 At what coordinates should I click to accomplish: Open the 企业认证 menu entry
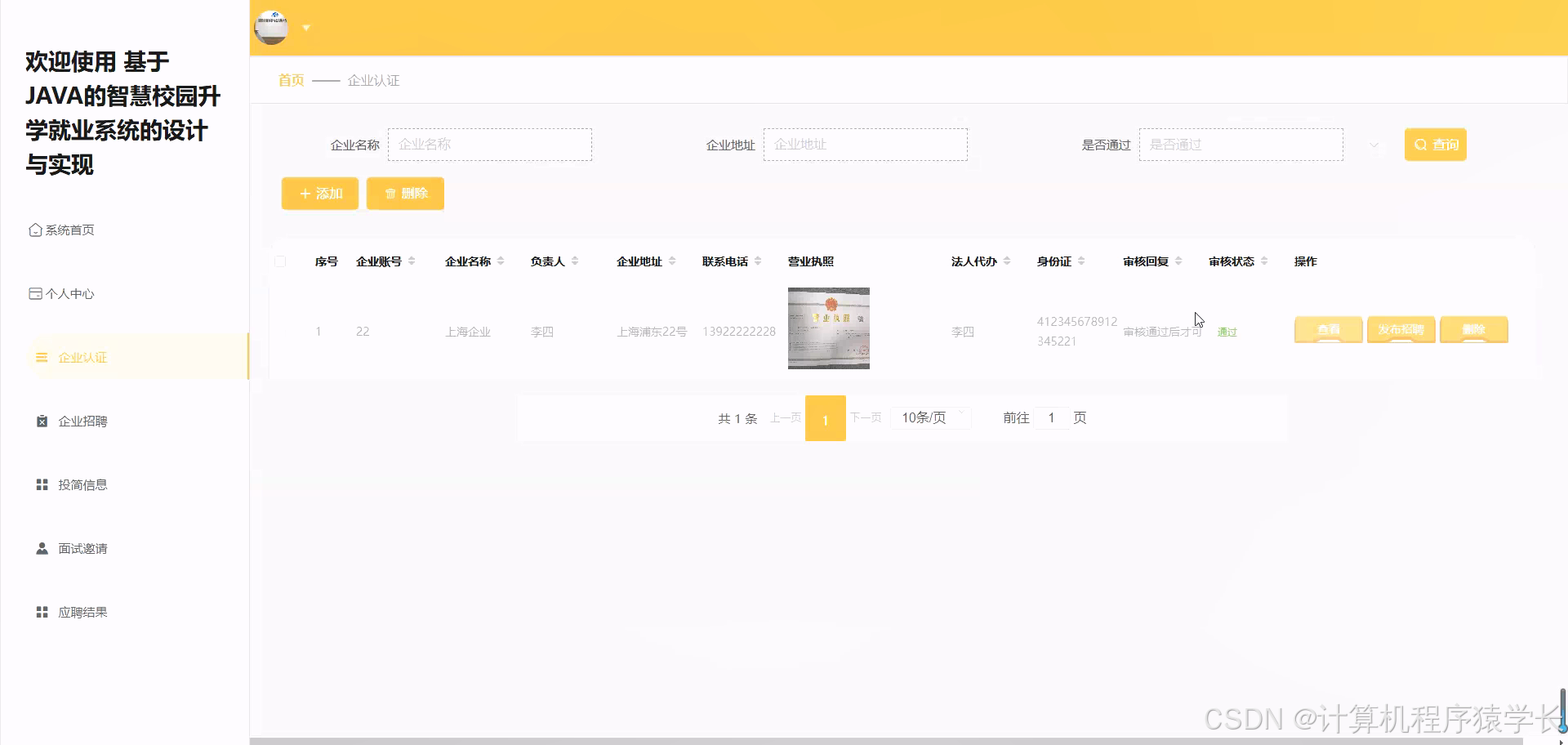coord(84,357)
